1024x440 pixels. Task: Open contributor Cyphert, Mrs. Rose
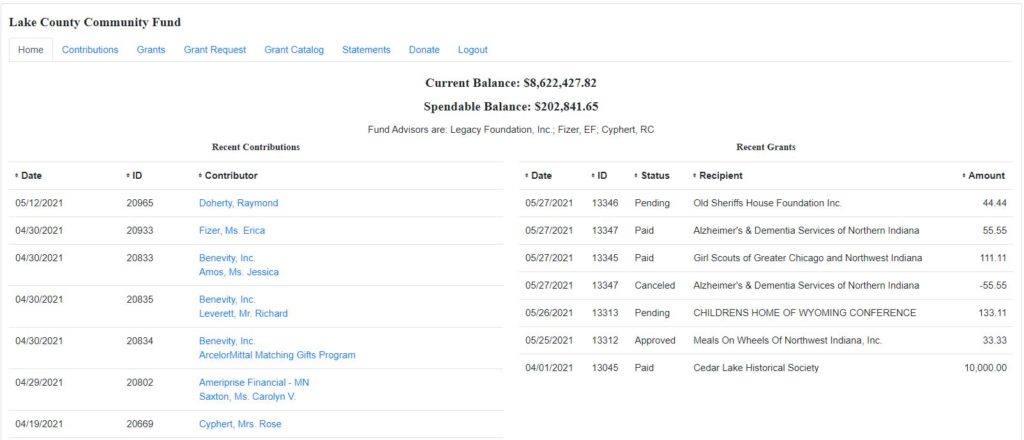(x=240, y=424)
